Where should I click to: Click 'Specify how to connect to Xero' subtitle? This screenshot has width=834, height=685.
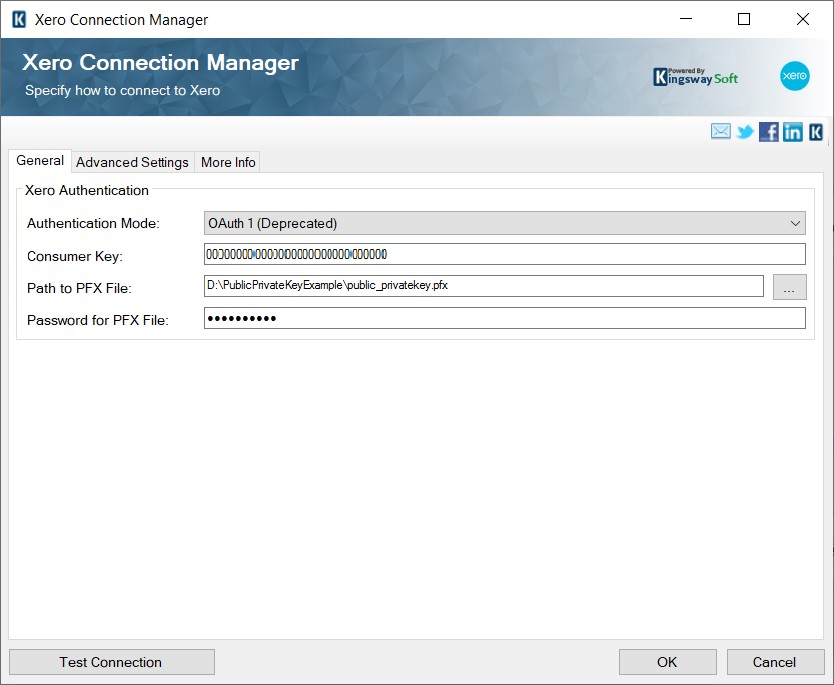point(122,90)
